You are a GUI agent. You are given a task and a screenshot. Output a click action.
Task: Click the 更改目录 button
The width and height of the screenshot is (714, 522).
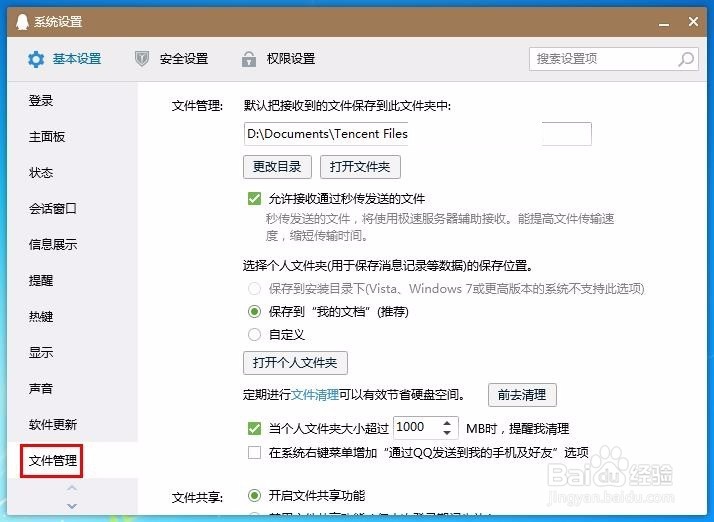coord(277,167)
